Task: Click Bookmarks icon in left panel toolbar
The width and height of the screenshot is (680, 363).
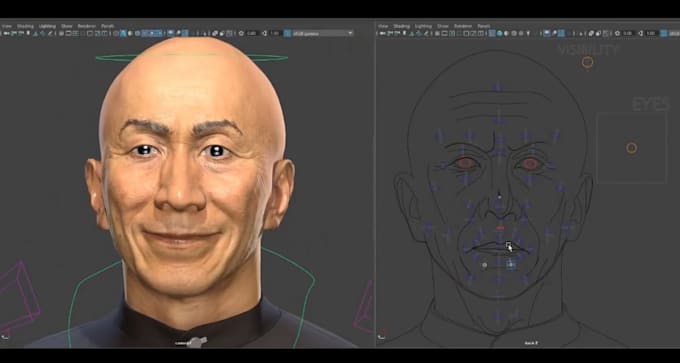Action: 28,33
